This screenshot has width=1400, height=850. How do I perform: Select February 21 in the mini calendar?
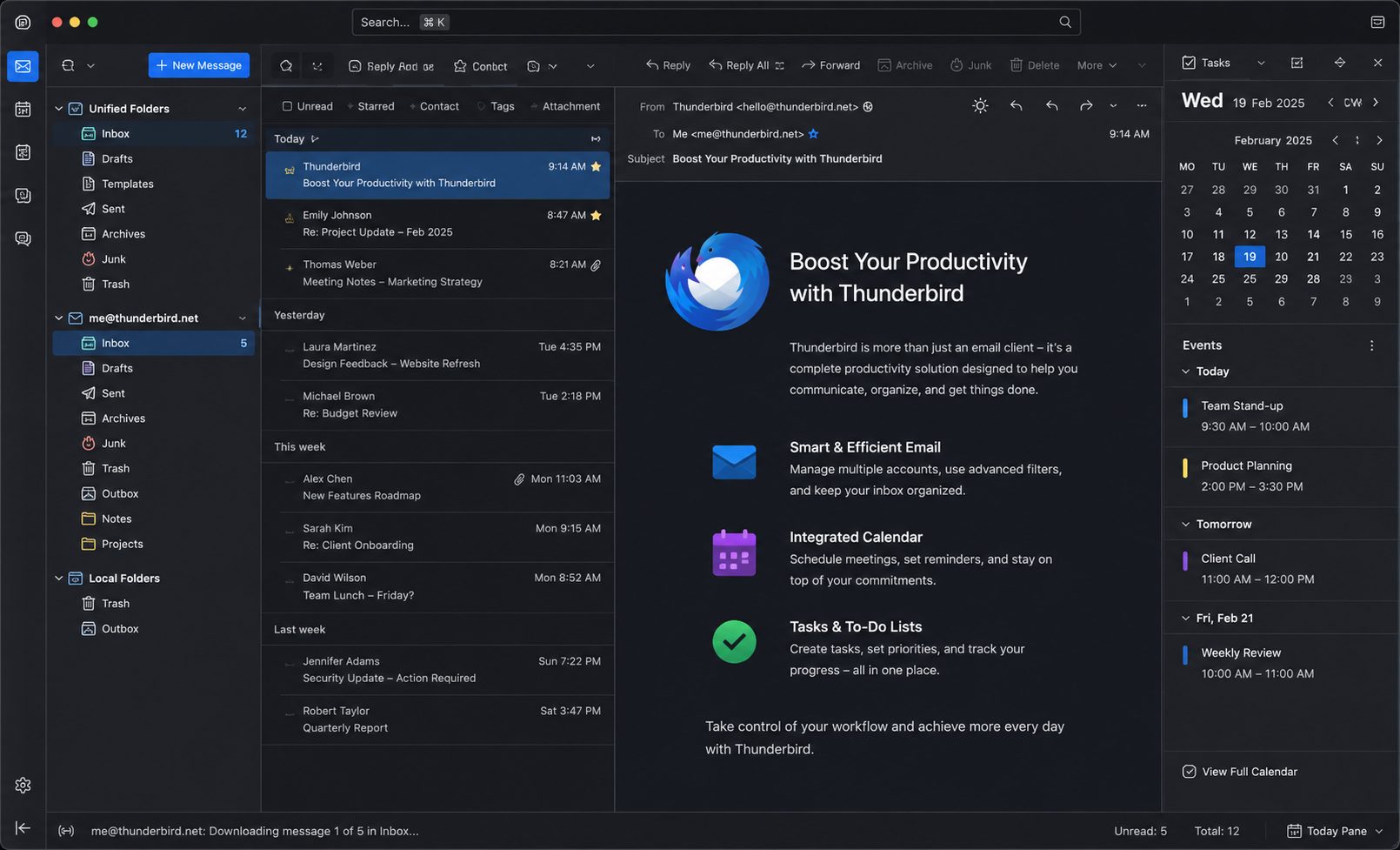pos(1313,257)
